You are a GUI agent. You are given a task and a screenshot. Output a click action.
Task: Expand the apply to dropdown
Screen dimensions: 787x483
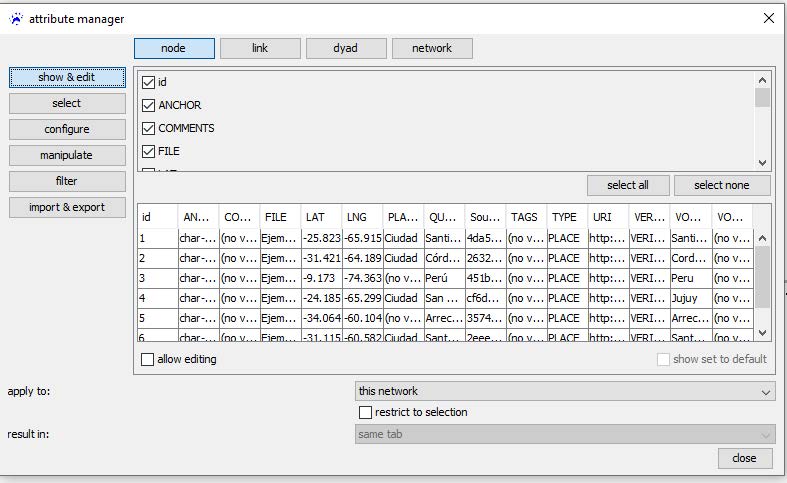(x=565, y=391)
